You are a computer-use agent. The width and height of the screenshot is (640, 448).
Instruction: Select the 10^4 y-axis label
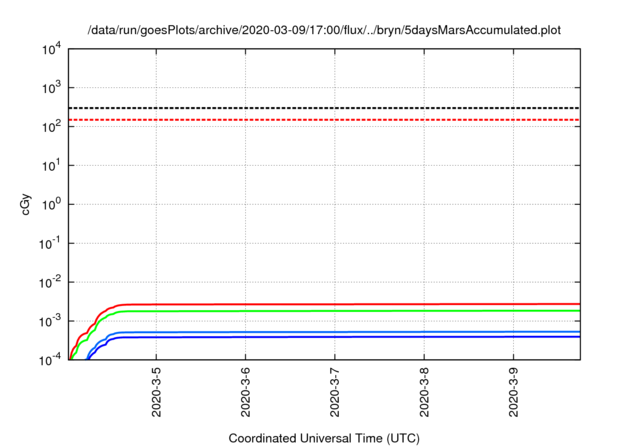[x=52, y=50]
